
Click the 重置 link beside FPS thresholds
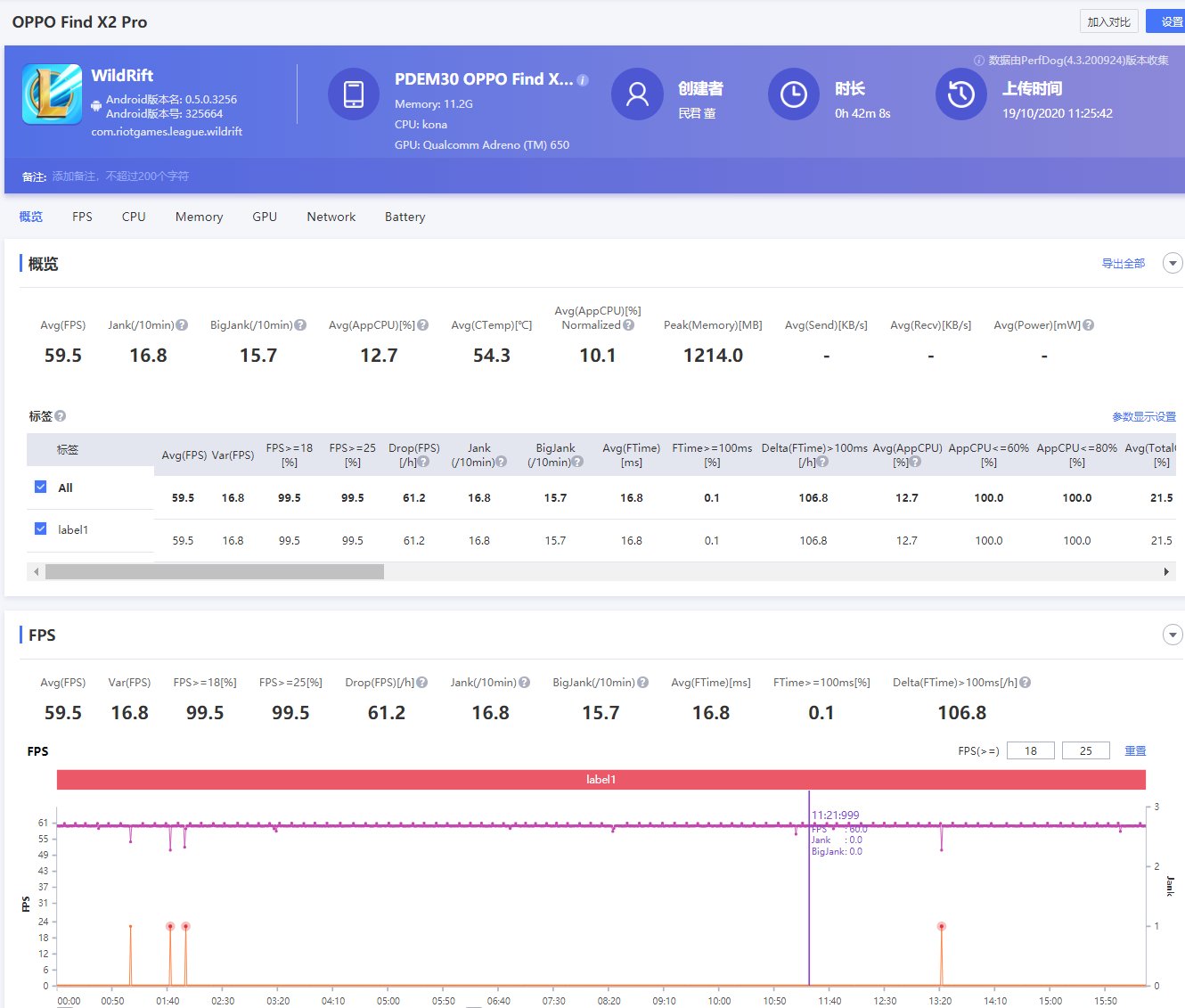coord(1135,751)
